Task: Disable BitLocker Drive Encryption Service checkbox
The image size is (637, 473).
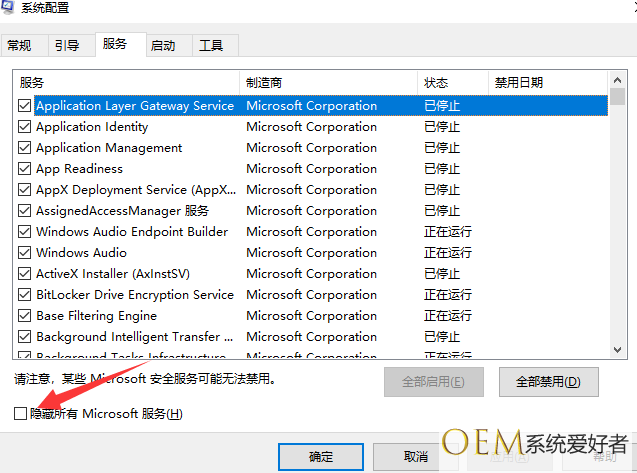Action: pos(25,295)
